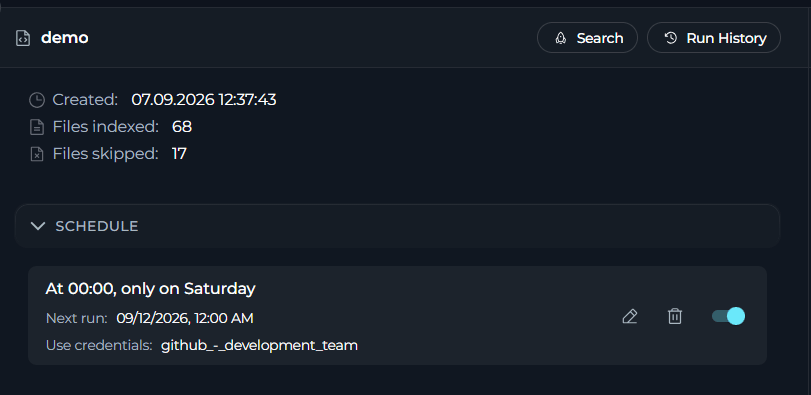Delete the Saturday schedule with trash icon
811x395 pixels.
click(x=675, y=316)
